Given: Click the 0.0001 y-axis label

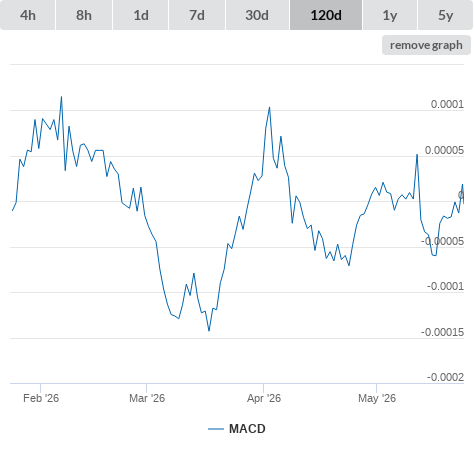Looking at the screenshot, I should pyautogui.click(x=447, y=104).
